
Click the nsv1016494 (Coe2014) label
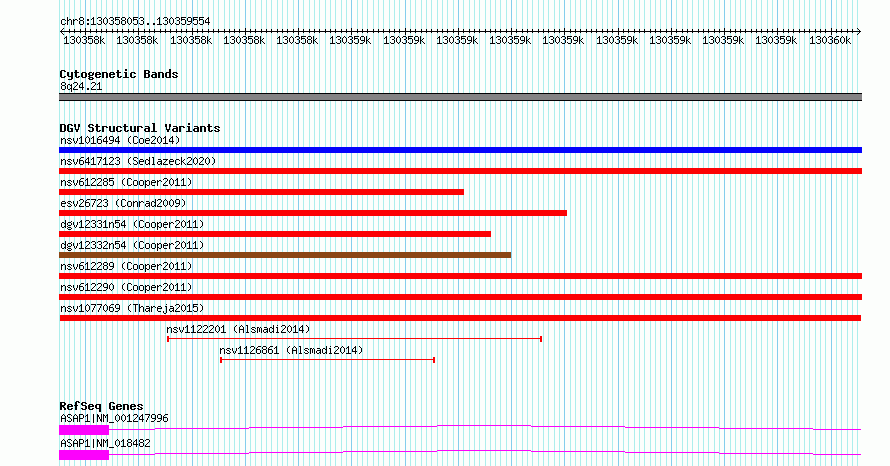[x=120, y=140]
